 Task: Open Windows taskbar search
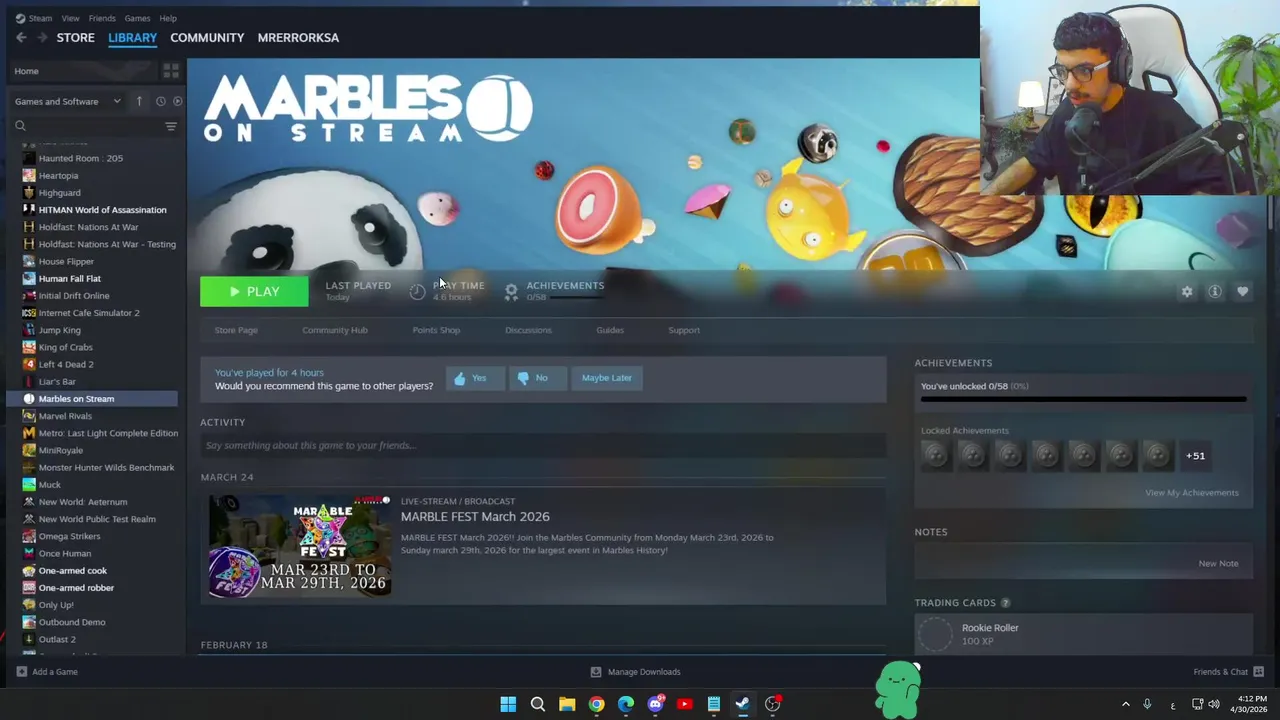tap(537, 704)
